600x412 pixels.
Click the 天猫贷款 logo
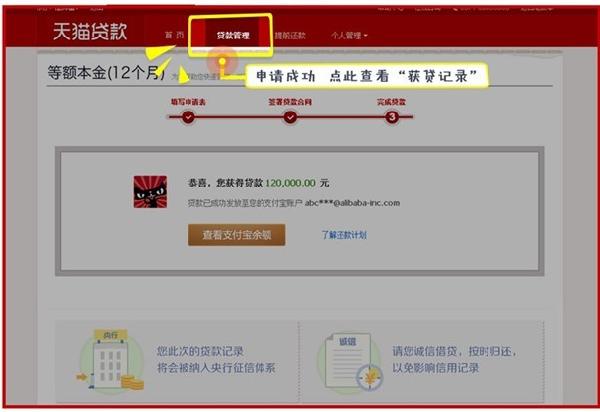[x=92, y=33]
